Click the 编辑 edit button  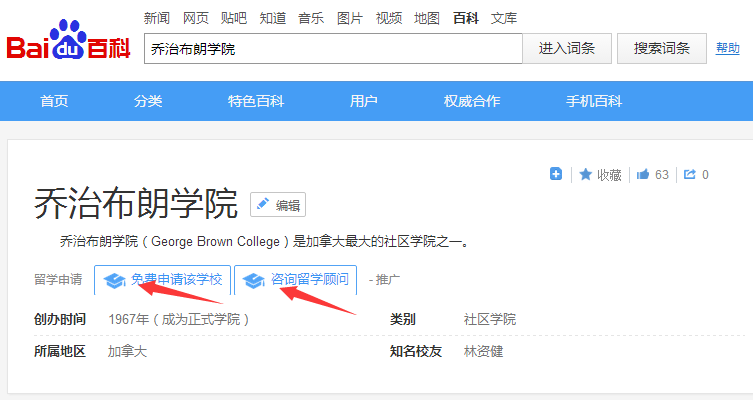[x=278, y=205]
